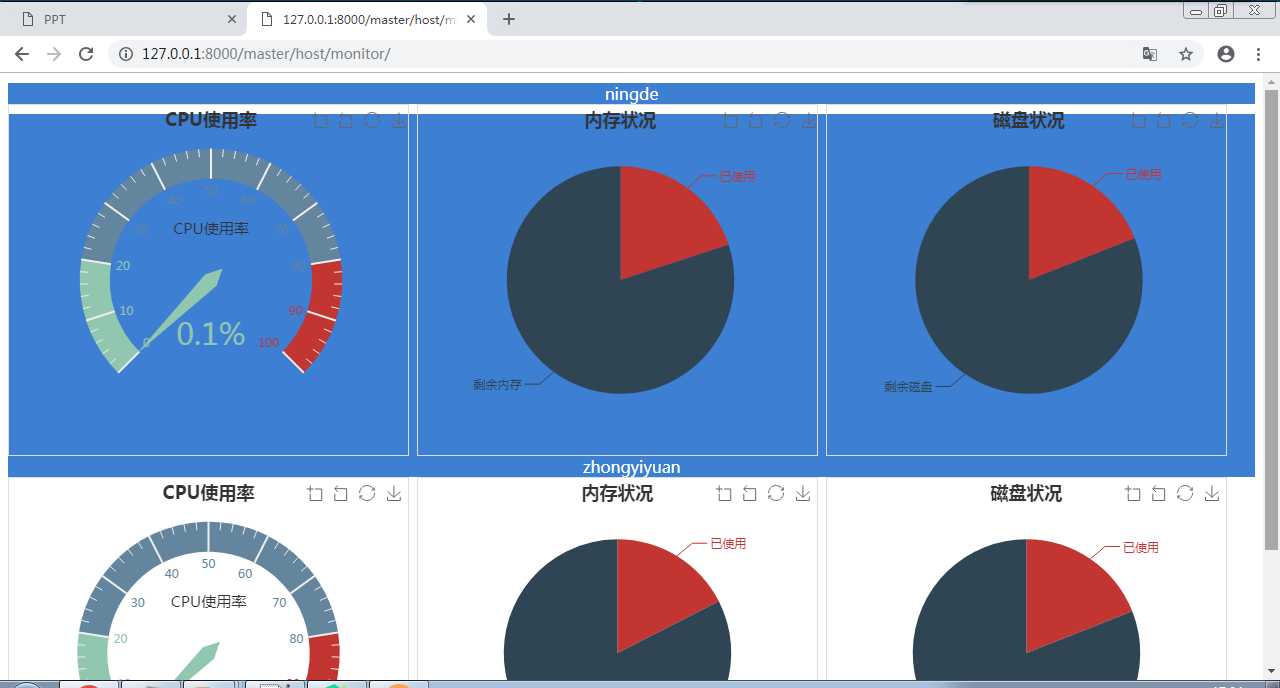
Task: Bookmark this page with the star icon
Action: pos(1186,54)
